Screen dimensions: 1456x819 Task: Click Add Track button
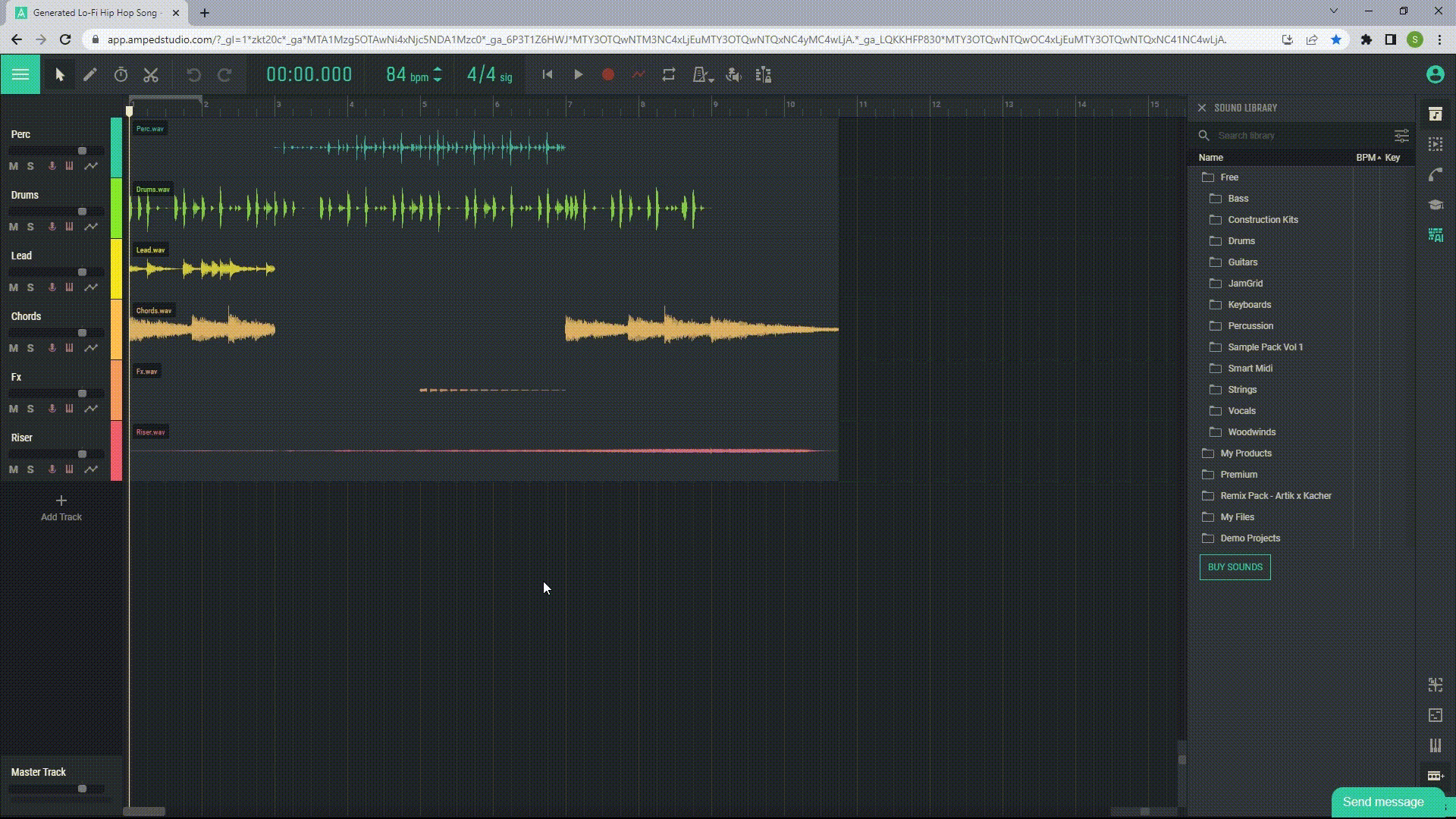click(x=59, y=508)
